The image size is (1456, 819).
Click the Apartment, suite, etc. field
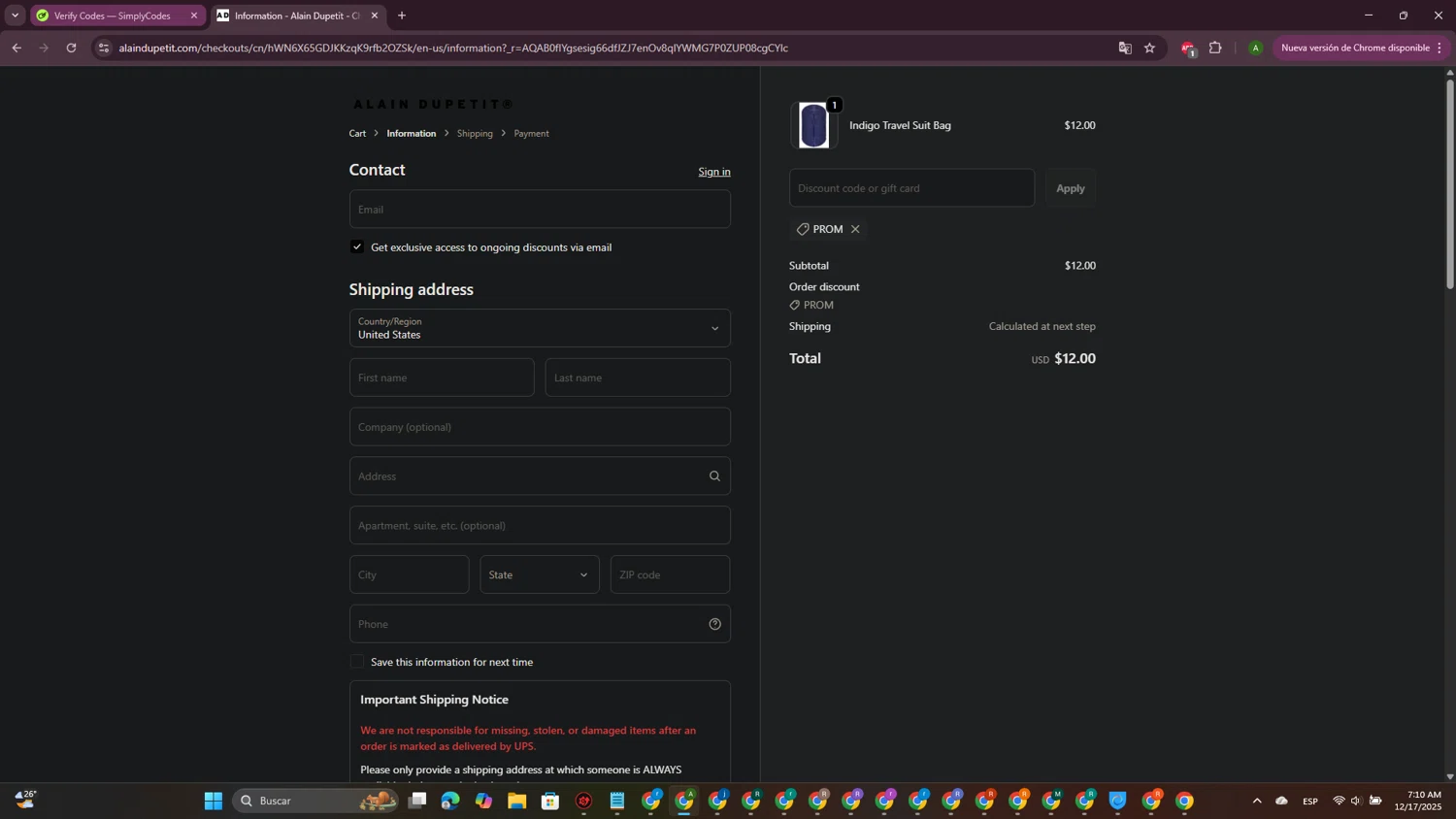click(x=540, y=526)
